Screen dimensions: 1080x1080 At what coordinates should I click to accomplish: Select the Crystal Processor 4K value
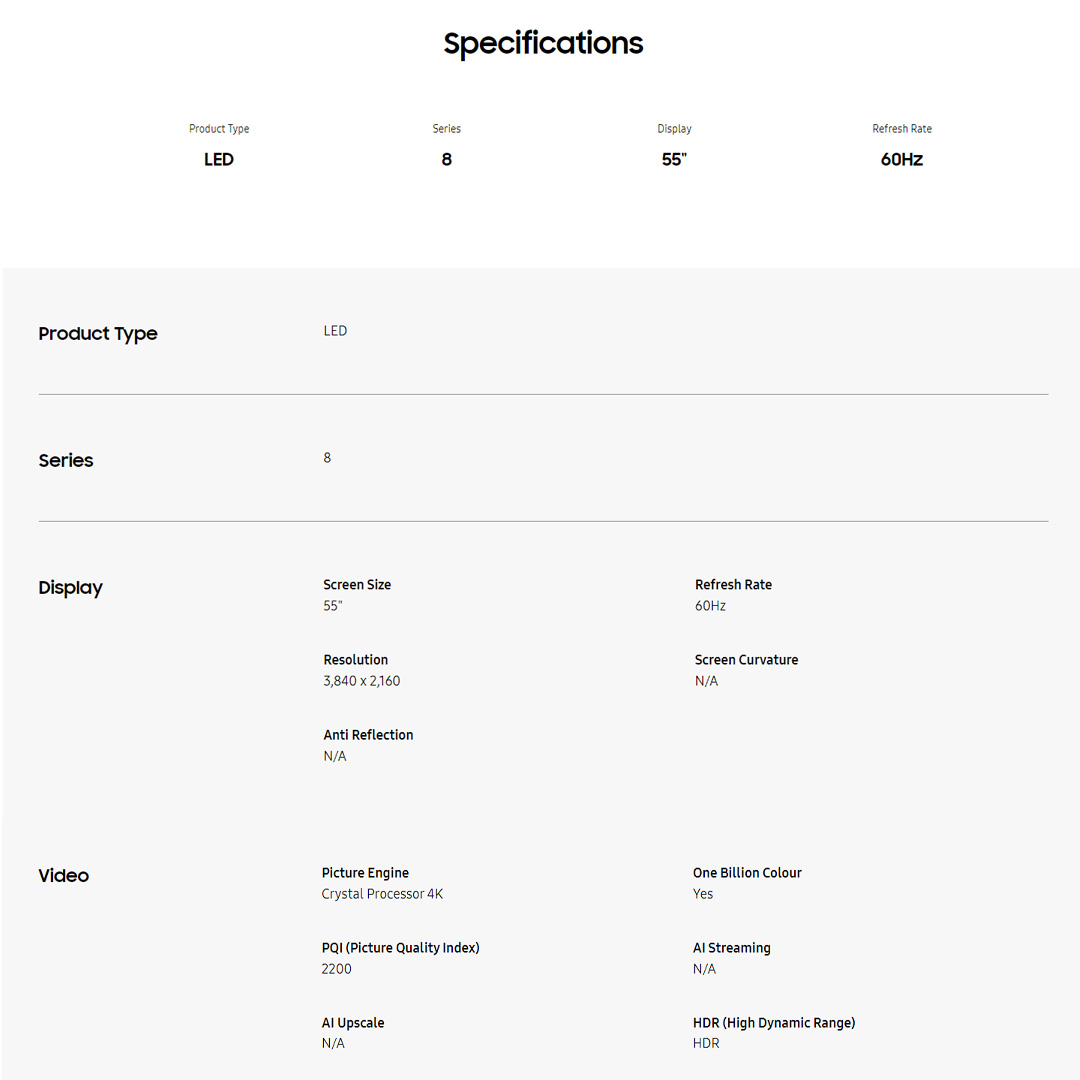382,894
